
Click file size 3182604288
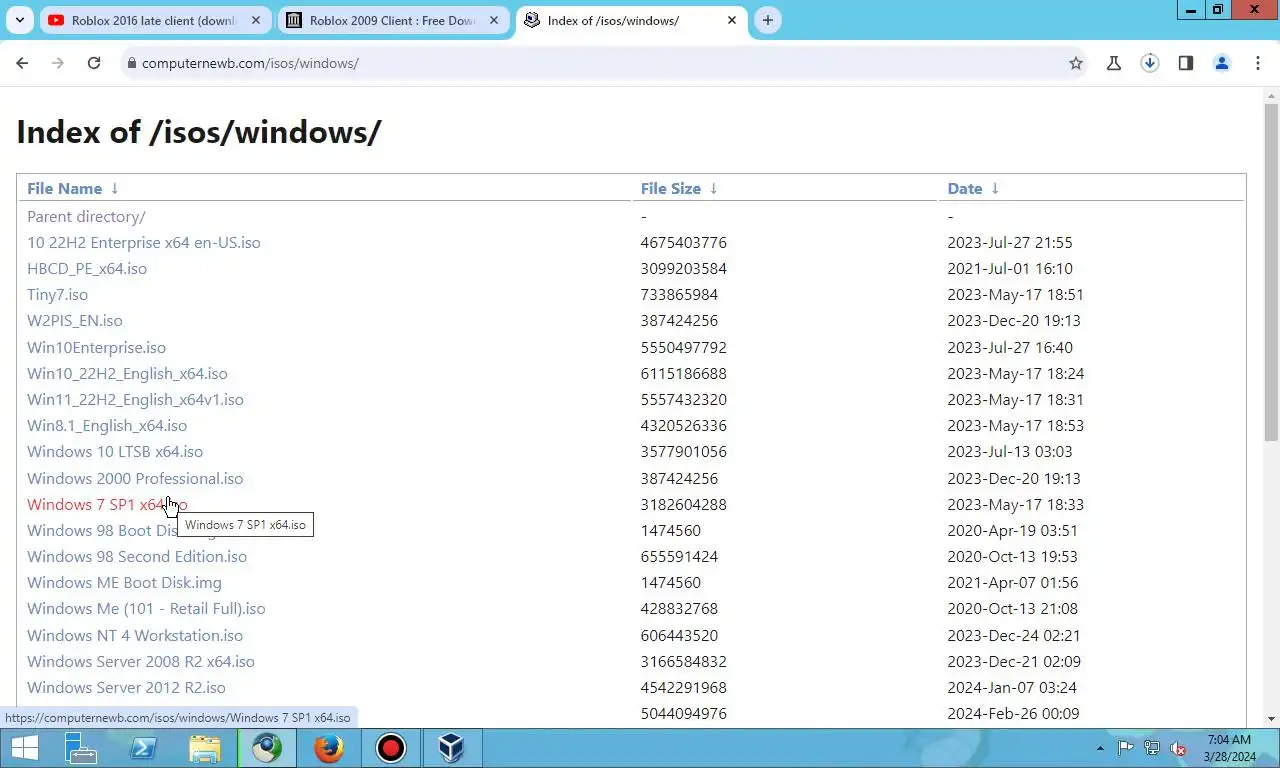click(x=684, y=504)
